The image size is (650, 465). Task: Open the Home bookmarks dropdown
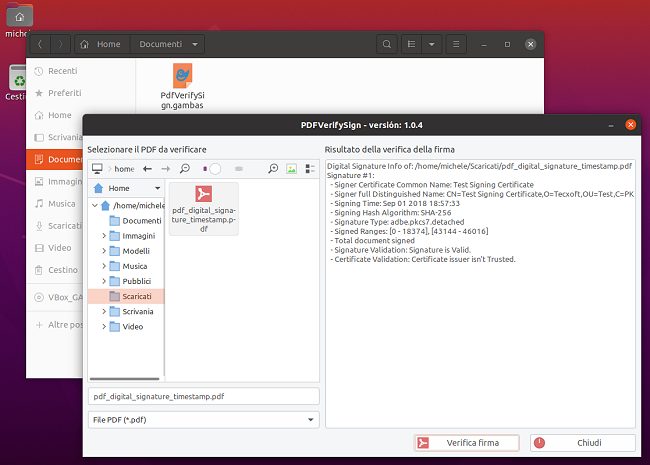127,188
